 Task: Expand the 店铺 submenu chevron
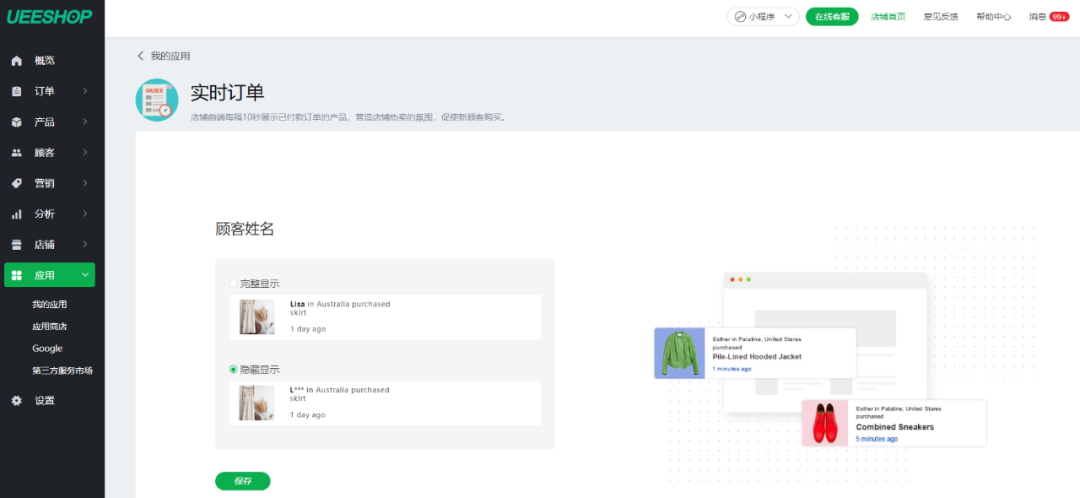[x=85, y=245]
